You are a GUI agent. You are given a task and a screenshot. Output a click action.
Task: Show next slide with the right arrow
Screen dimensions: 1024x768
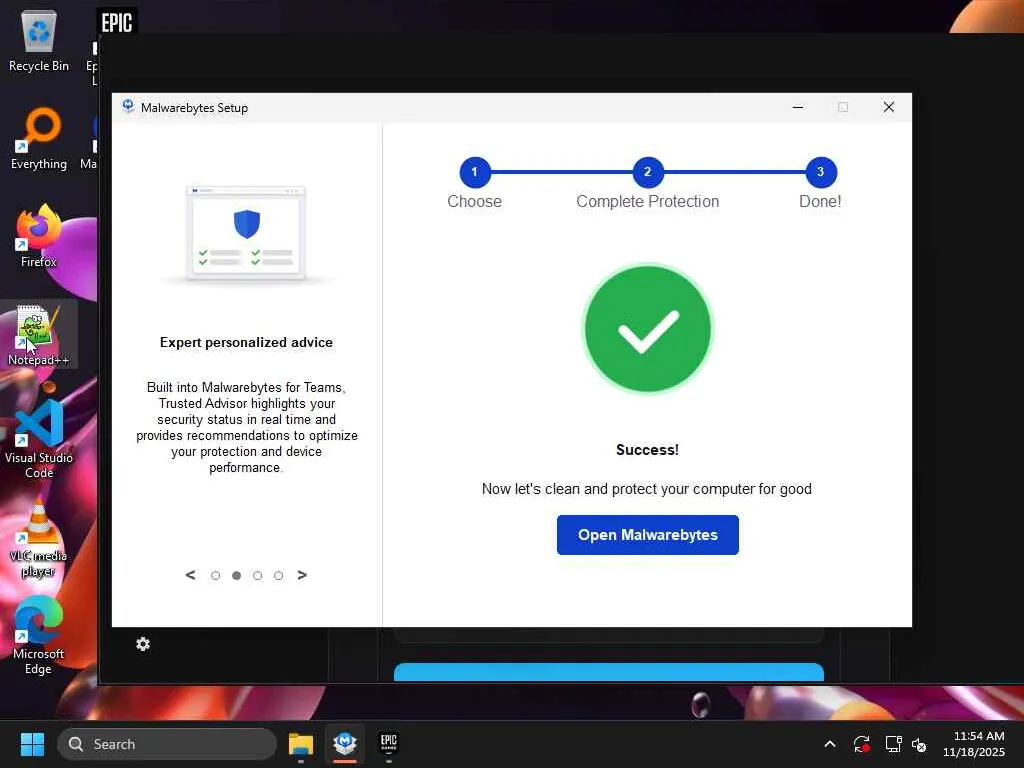pyautogui.click(x=302, y=575)
